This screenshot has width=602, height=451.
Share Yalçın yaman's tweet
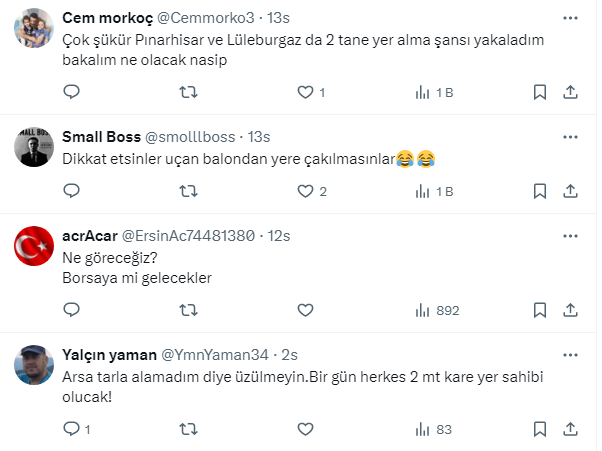(x=570, y=429)
